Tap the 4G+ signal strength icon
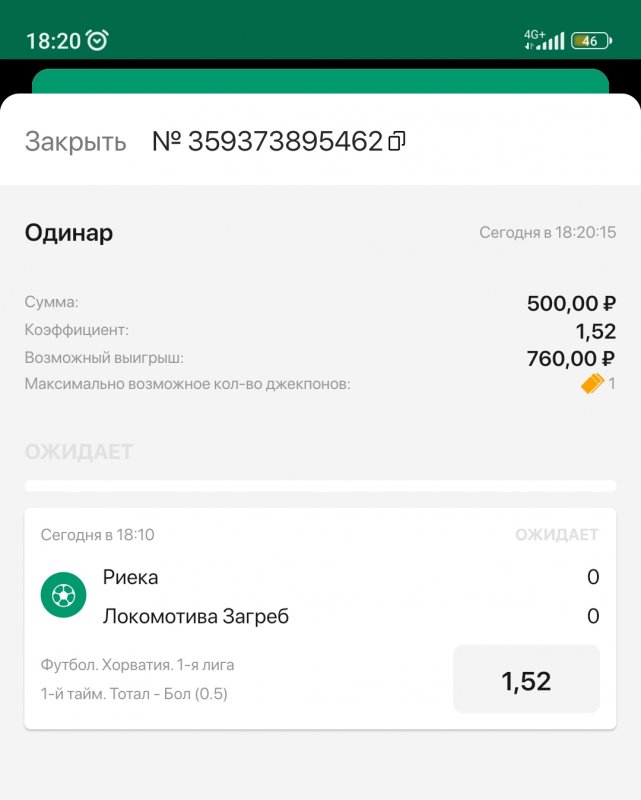 [544, 40]
